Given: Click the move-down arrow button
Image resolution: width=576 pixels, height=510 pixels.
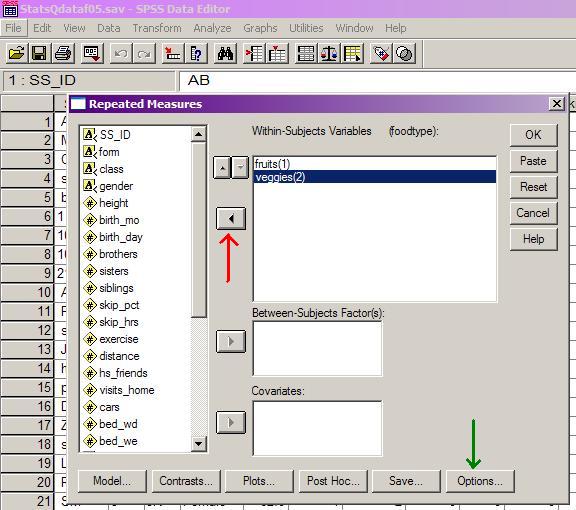Looking at the screenshot, I should tap(240, 168).
